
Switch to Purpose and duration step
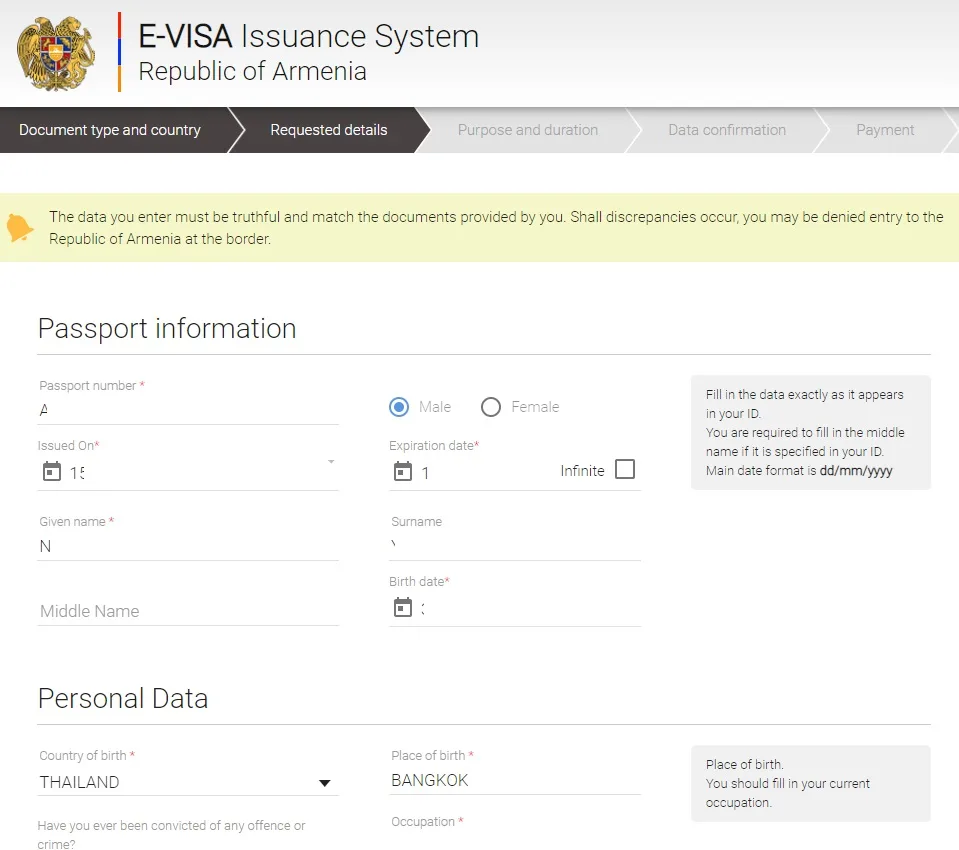pos(528,130)
